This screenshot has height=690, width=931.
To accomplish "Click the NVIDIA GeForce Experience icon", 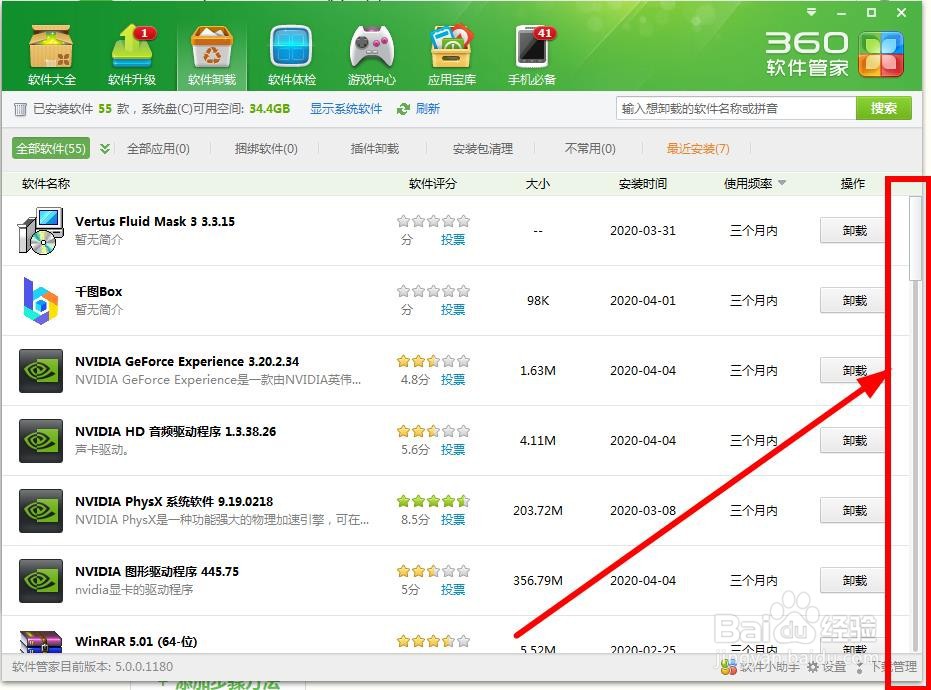I will click(x=40, y=371).
